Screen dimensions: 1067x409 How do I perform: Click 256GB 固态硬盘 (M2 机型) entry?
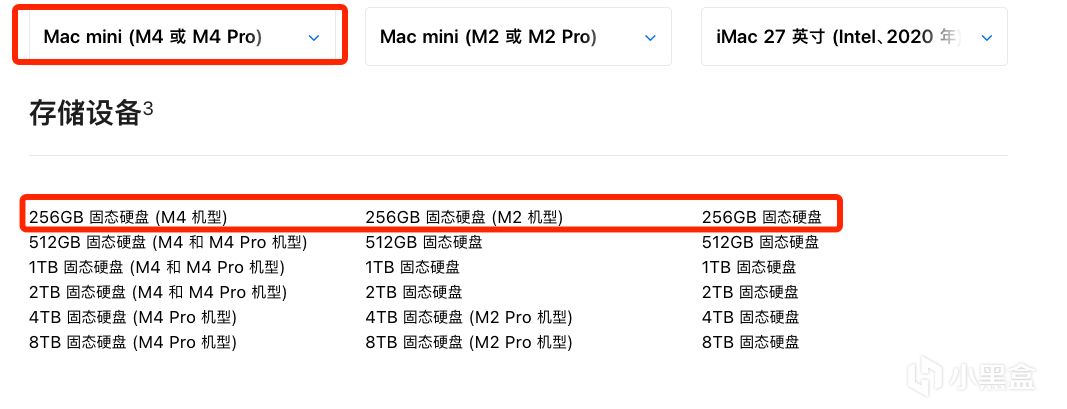[464, 216]
